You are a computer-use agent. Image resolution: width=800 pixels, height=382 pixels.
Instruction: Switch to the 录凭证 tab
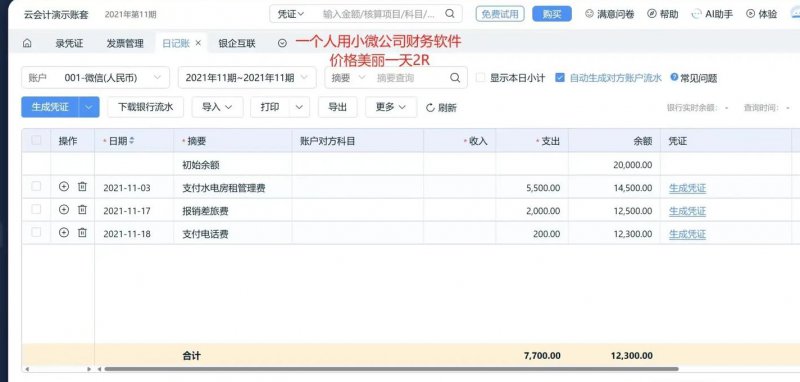pyautogui.click(x=69, y=43)
